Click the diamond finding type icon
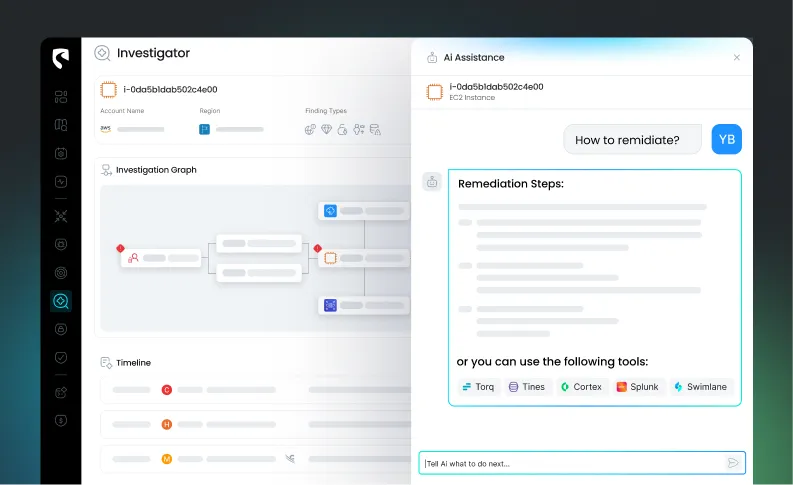This screenshot has width=793, height=485. (x=327, y=129)
